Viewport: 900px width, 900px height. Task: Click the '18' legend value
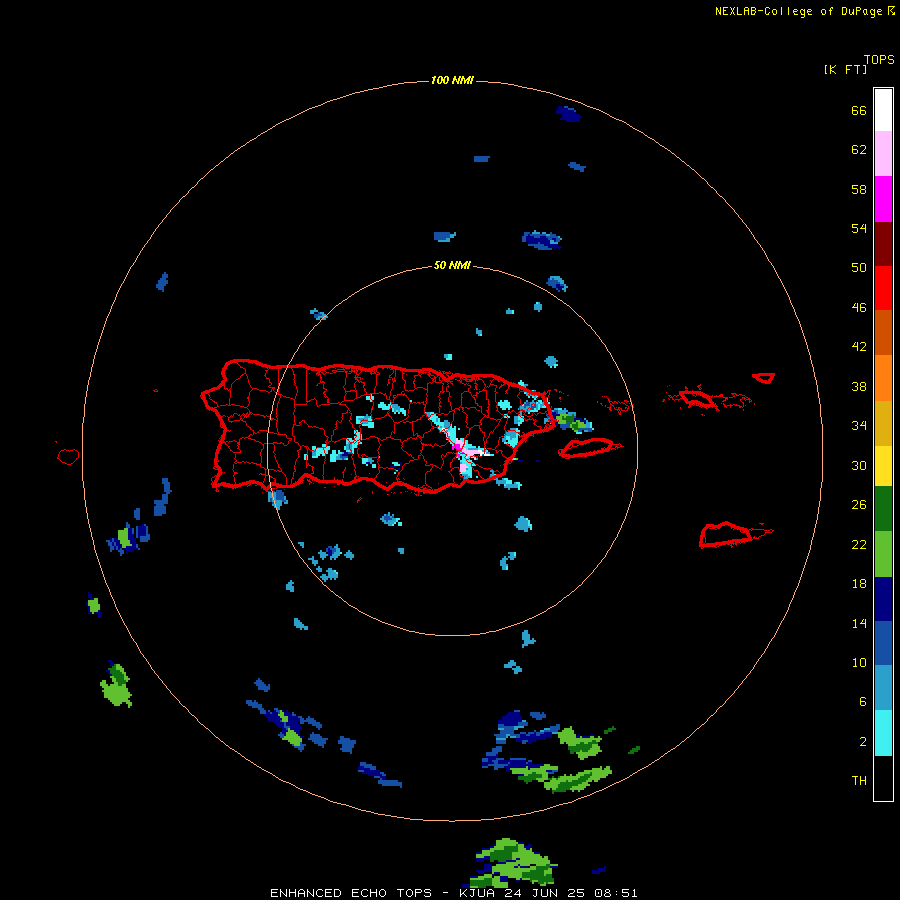[859, 584]
